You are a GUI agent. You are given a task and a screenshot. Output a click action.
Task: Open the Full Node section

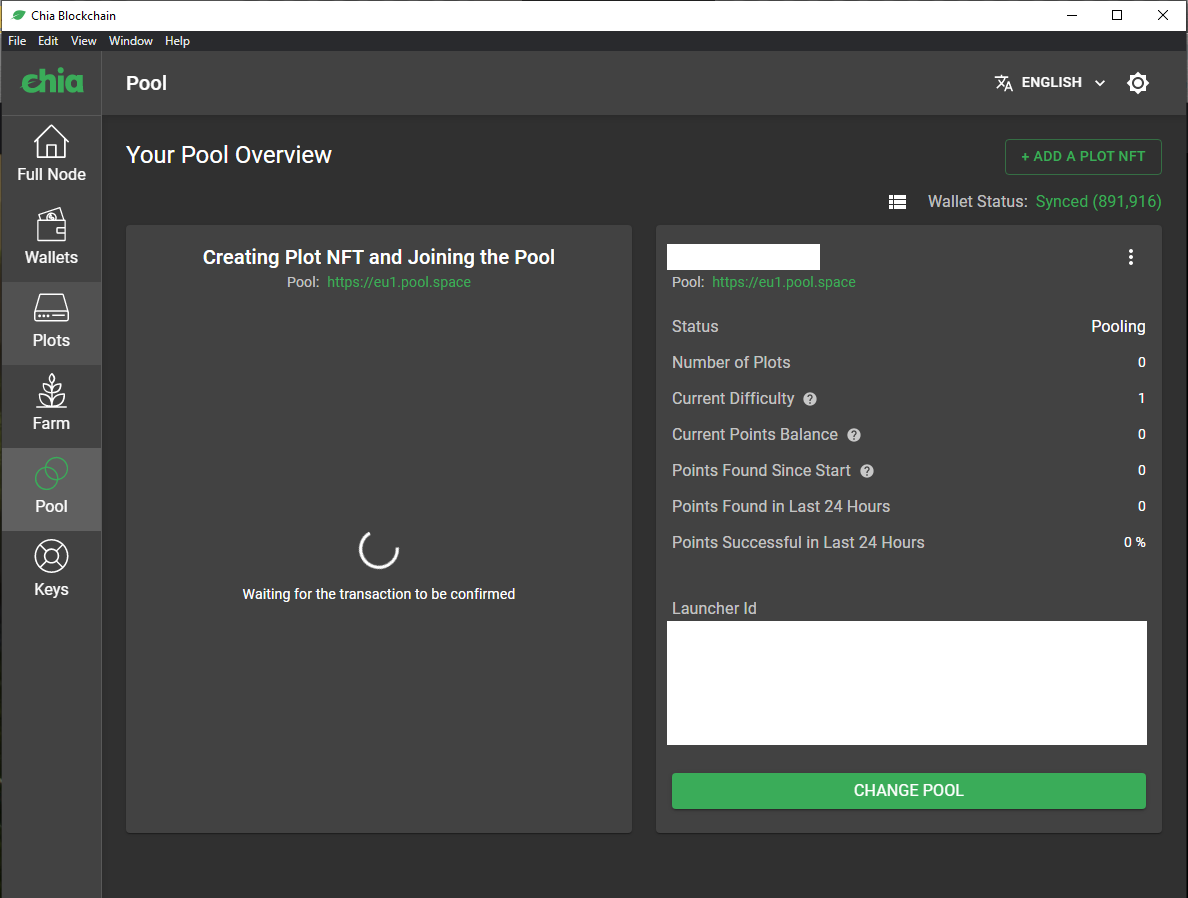tap(52, 153)
